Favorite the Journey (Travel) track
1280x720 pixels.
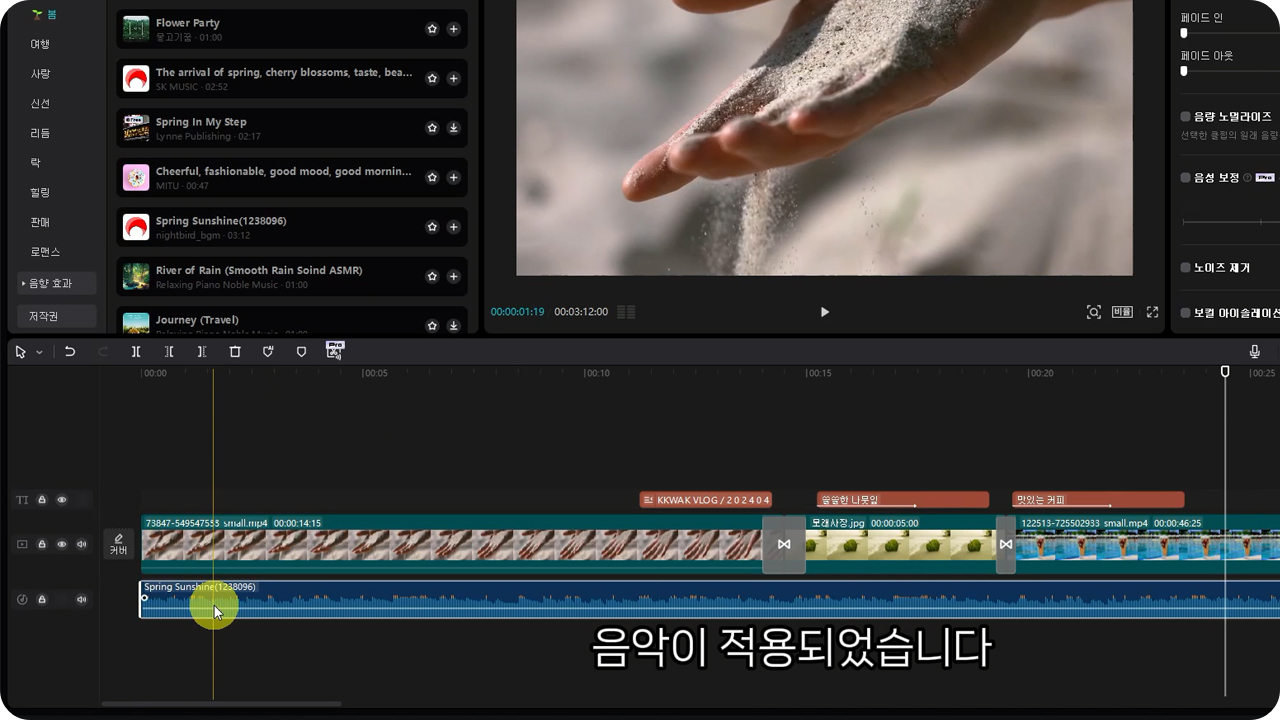[432, 325]
